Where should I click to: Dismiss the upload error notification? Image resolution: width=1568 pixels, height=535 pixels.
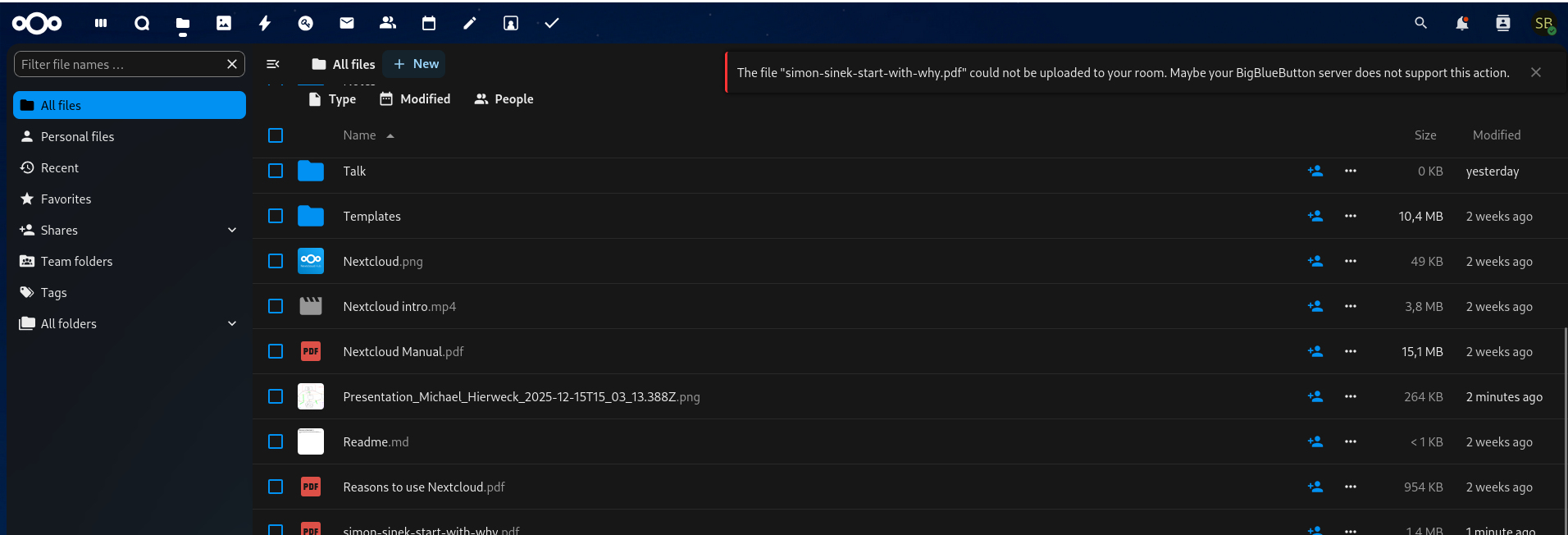[1535, 72]
